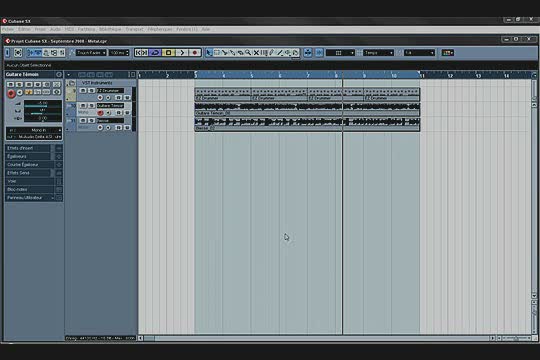Toggle inspector record enable red button
The image size is (540, 360).
11,93
